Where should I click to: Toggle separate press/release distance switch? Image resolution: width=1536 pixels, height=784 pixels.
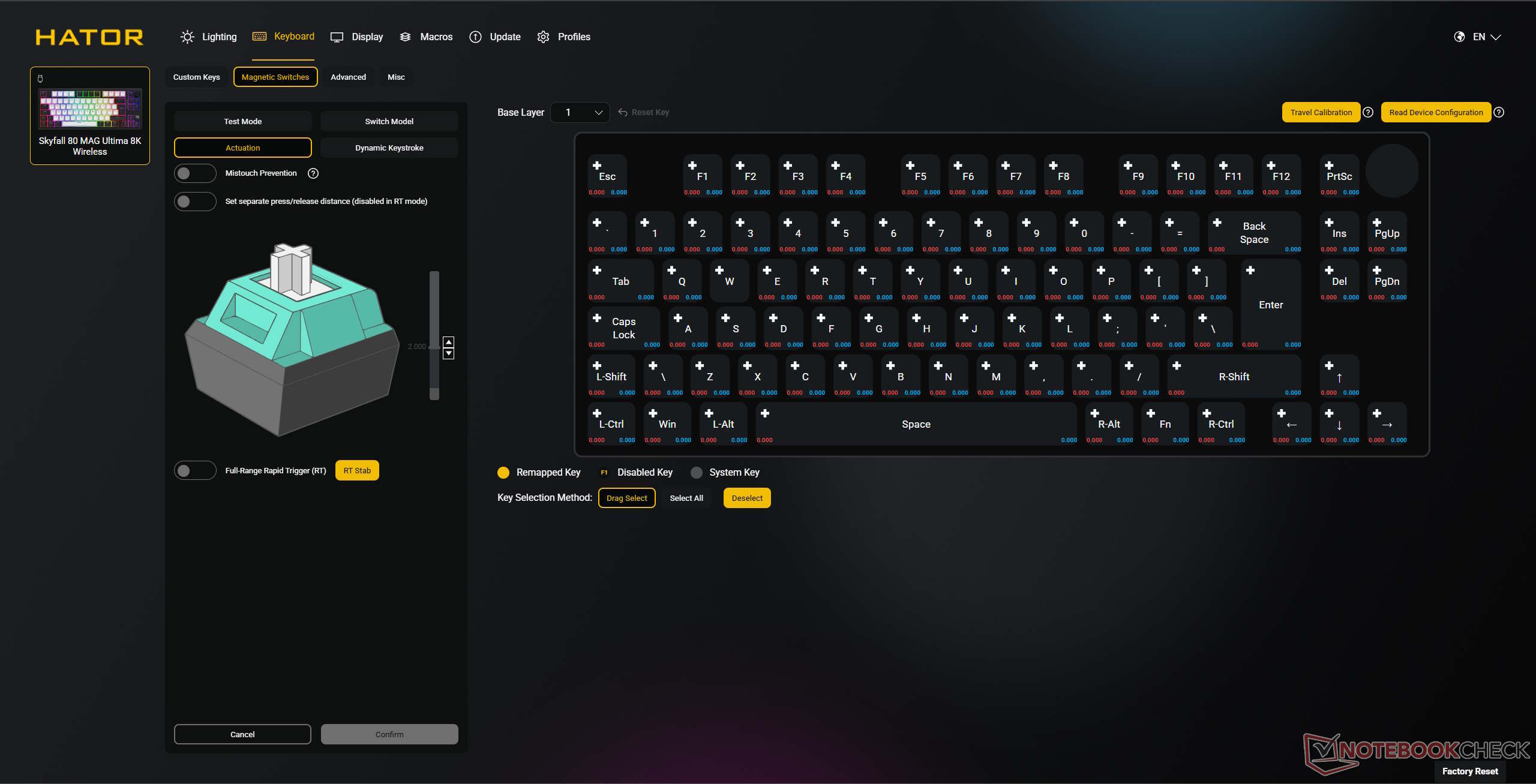(194, 202)
